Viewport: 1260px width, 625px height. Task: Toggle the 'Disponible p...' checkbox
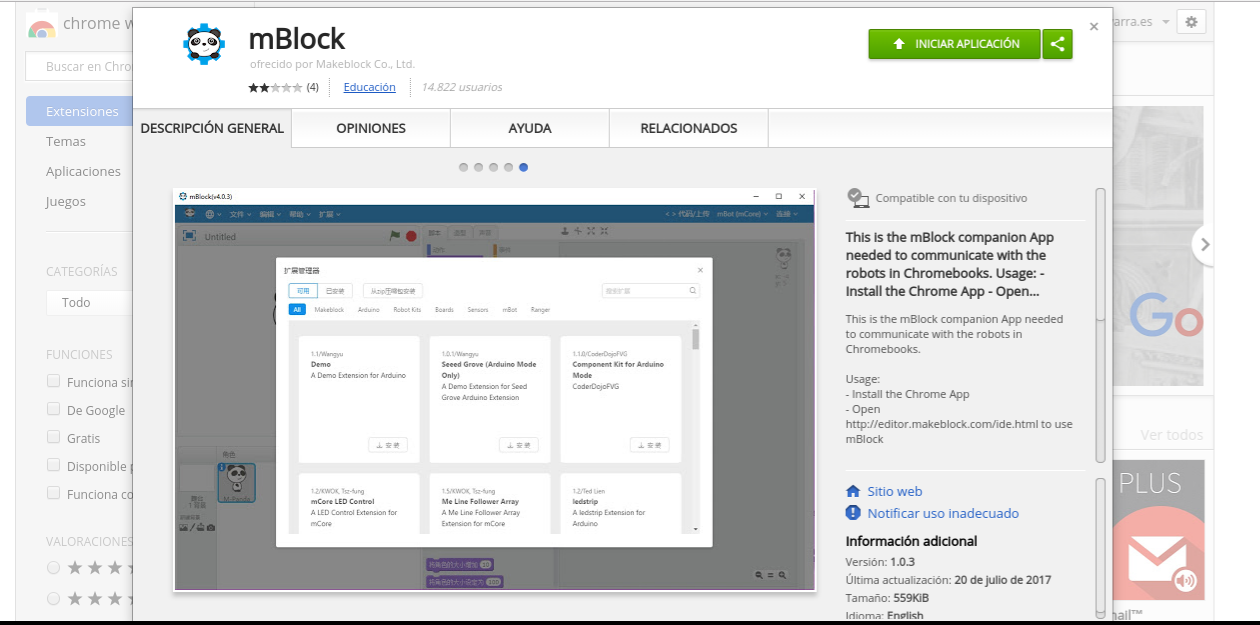tap(54, 465)
